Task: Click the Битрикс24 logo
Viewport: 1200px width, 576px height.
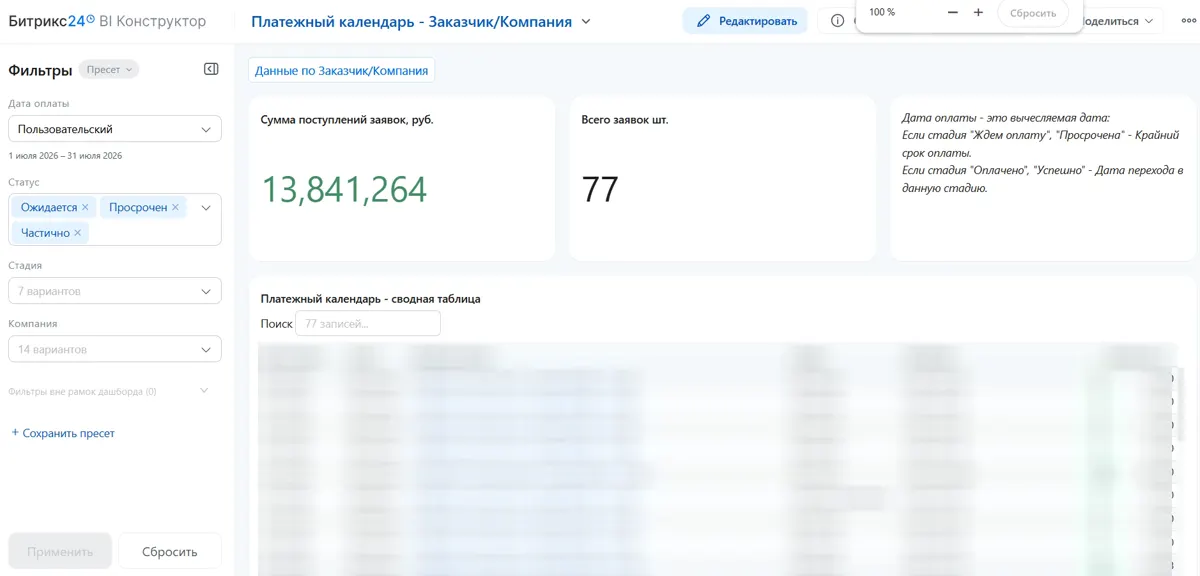Action: 52,21
